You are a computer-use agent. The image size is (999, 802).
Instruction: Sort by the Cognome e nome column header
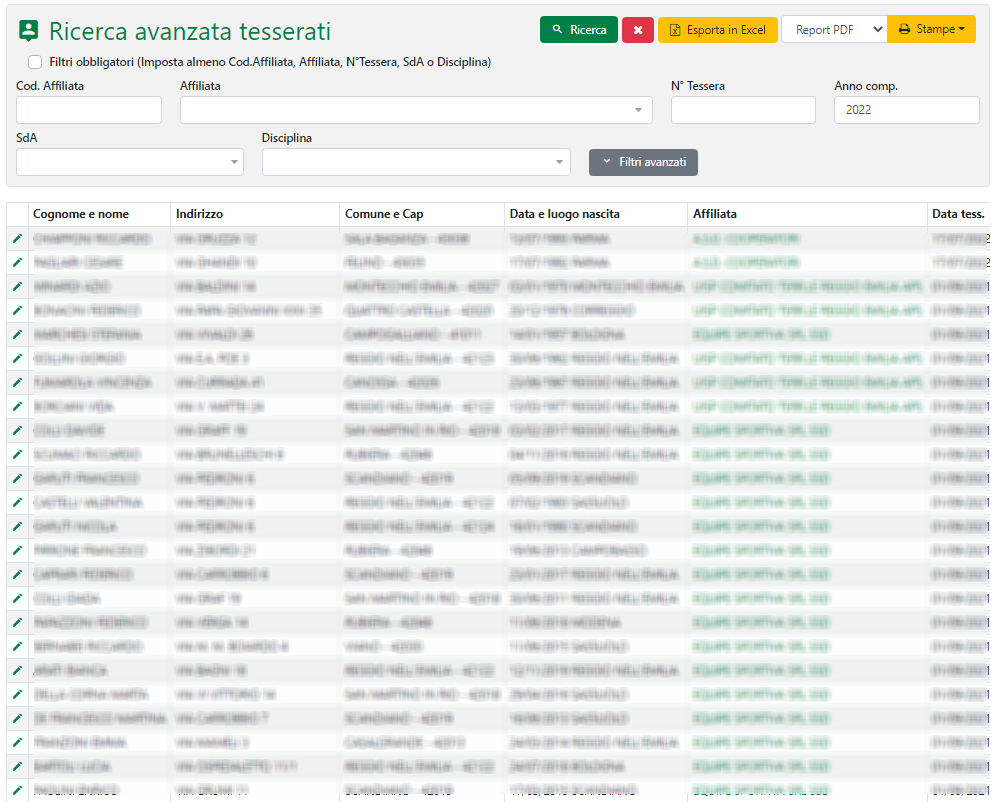[x=81, y=214]
